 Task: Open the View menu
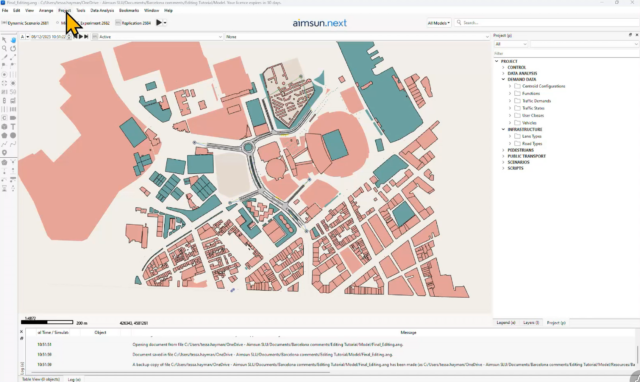[29, 11]
